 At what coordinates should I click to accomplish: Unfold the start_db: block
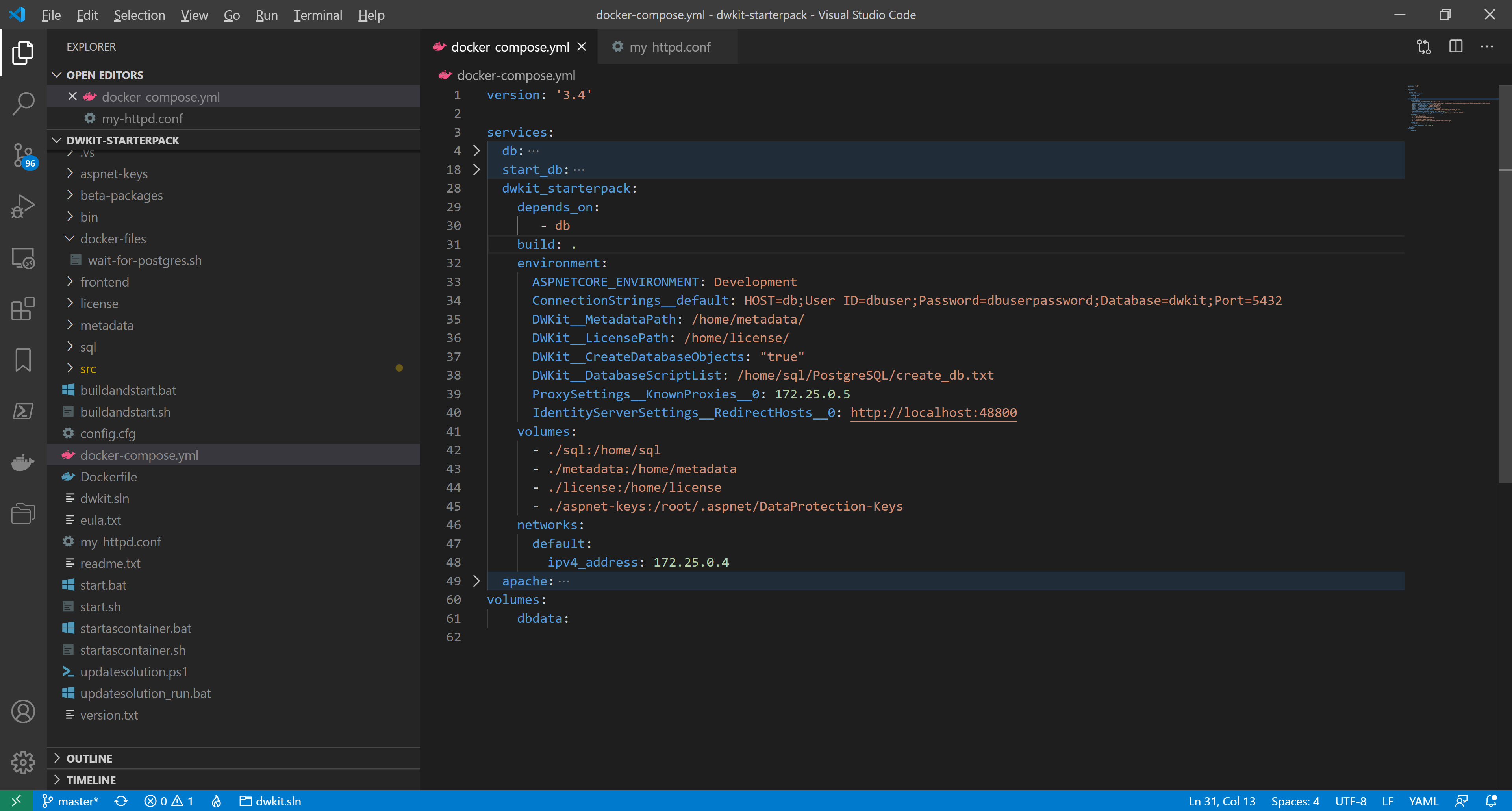pos(476,170)
